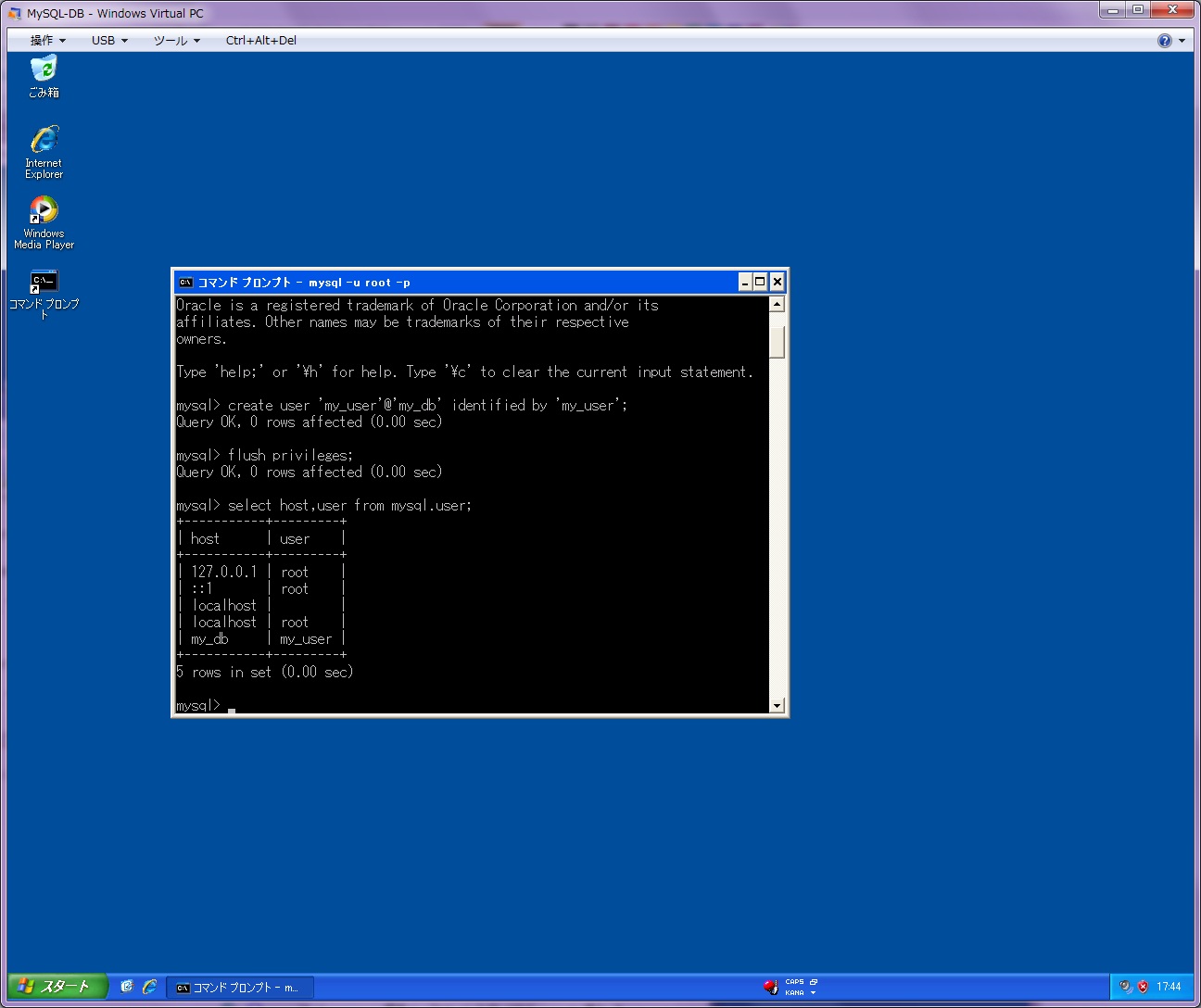Click the security alert shield tray icon

click(x=1143, y=987)
